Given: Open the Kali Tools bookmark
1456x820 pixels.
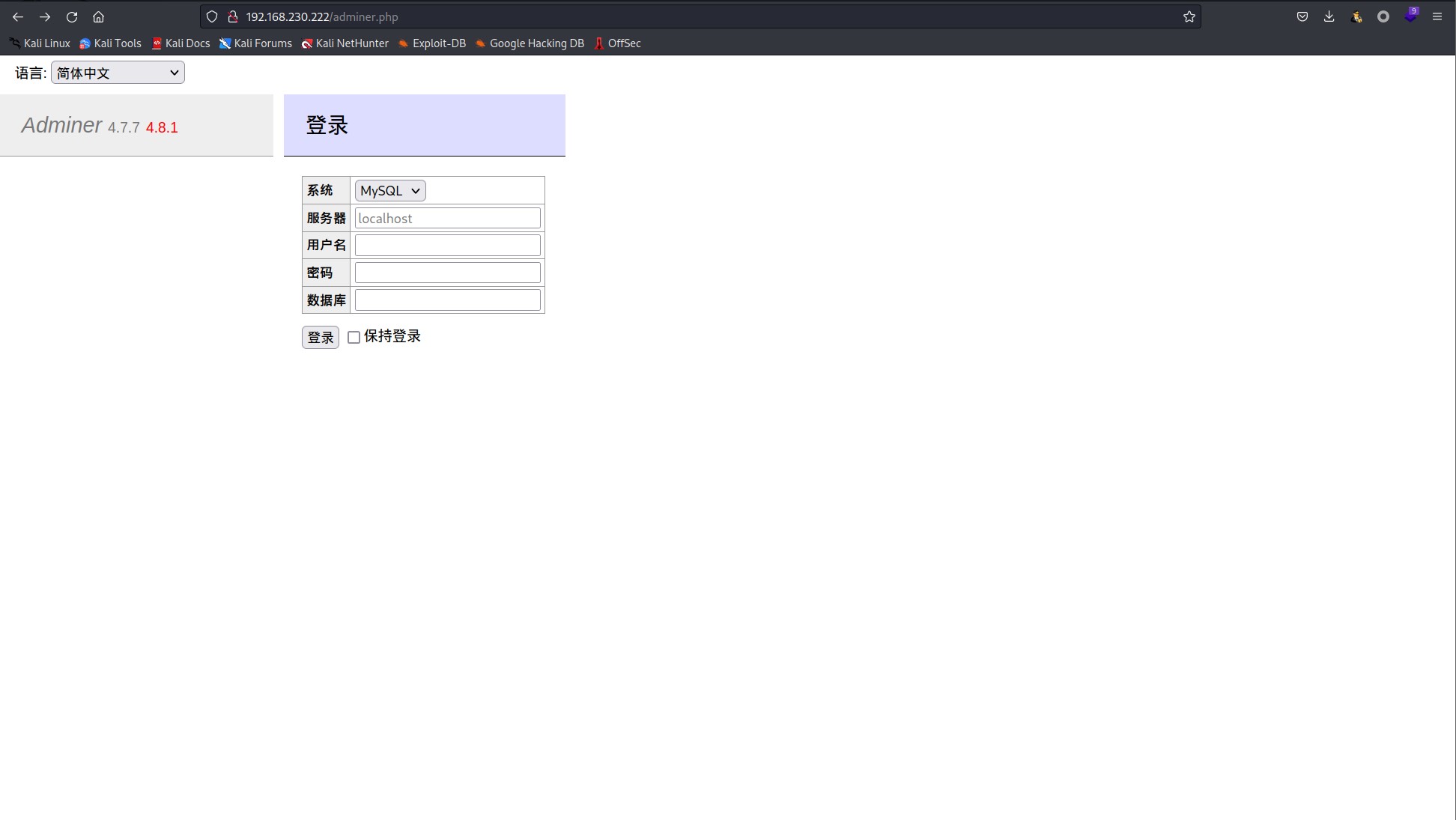Looking at the screenshot, I should tap(111, 43).
